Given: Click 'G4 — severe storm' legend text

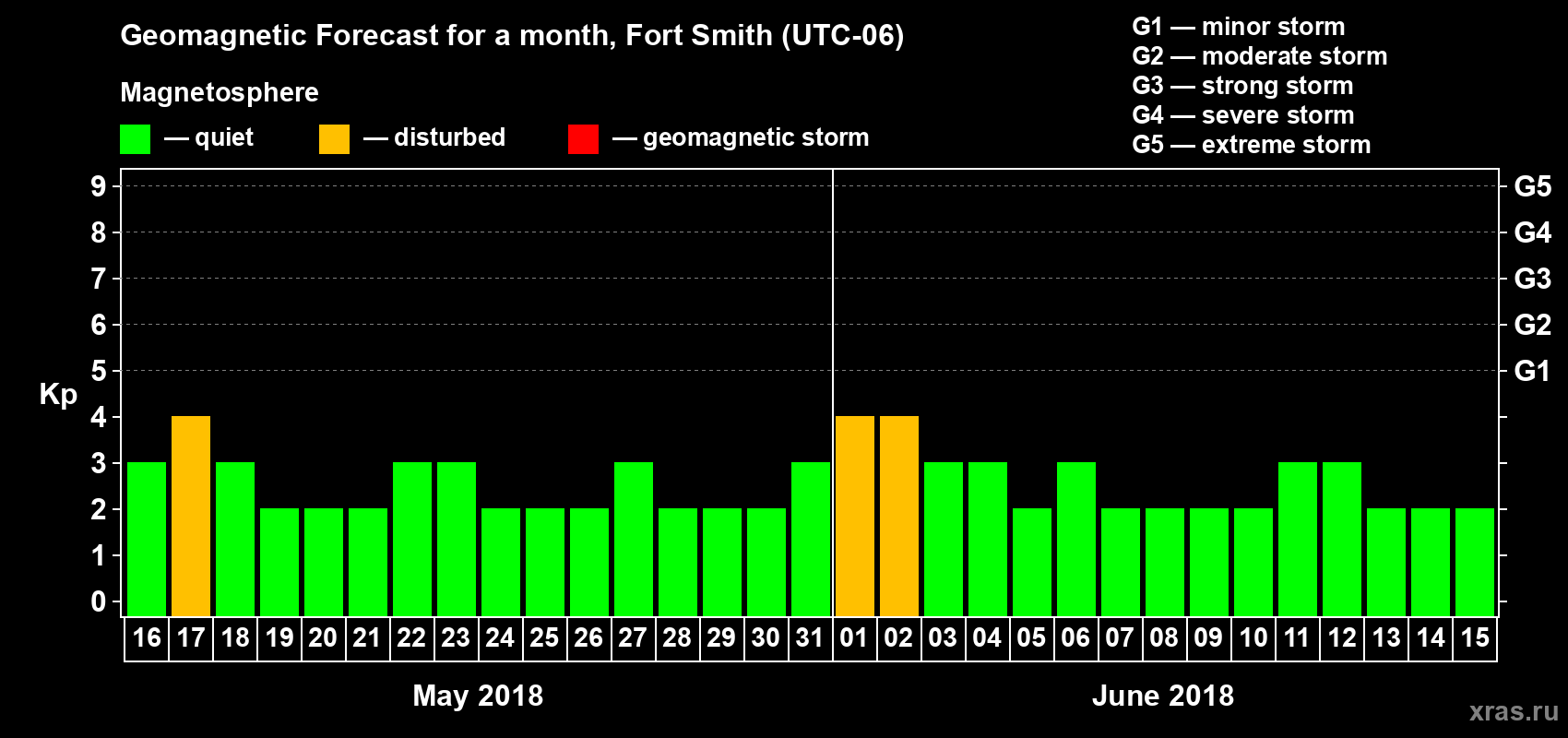Looking at the screenshot, I should [1243, 115].
